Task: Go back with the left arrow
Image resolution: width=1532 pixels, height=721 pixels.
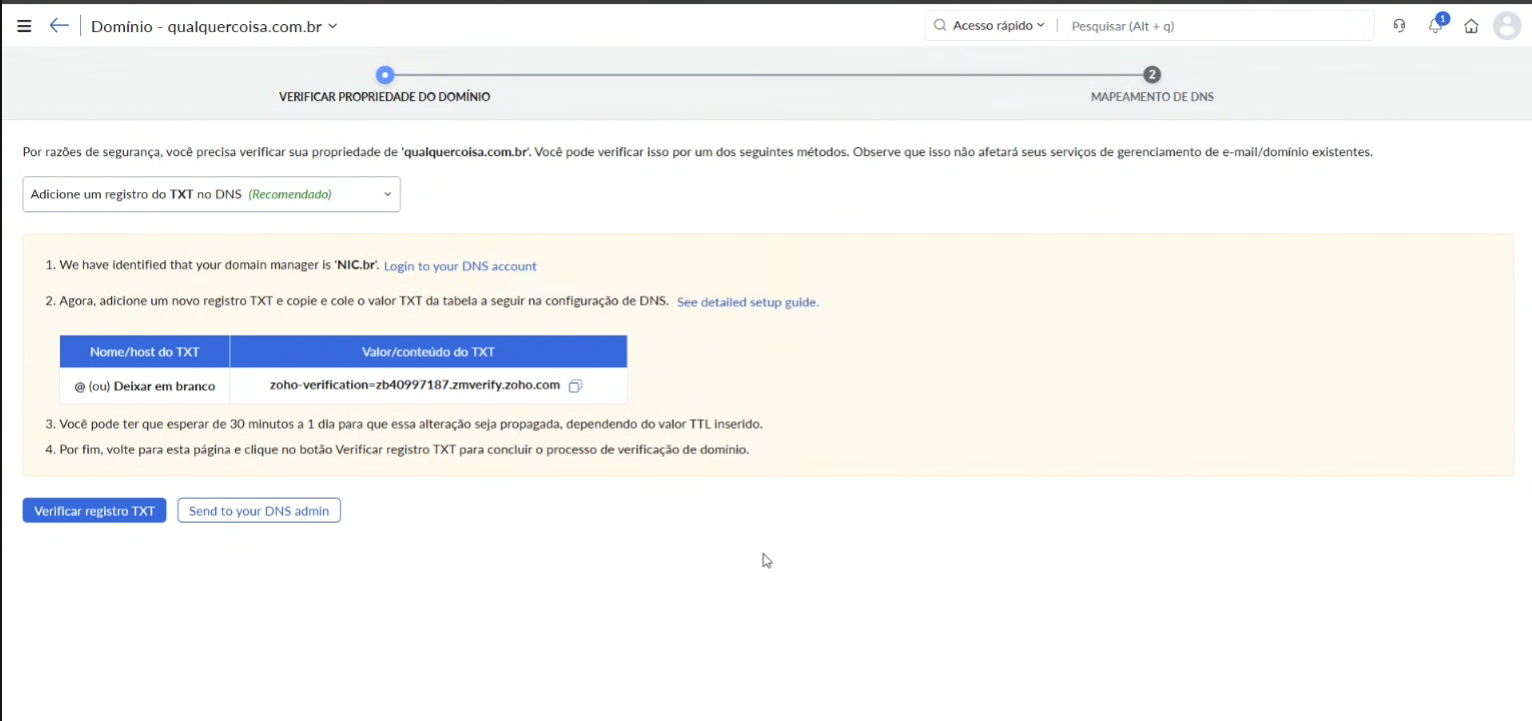Action: click(x=59, y=26)
